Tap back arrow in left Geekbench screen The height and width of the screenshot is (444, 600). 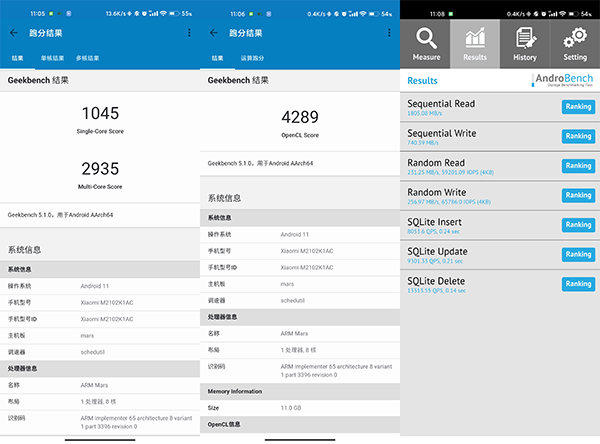point(13,33)
